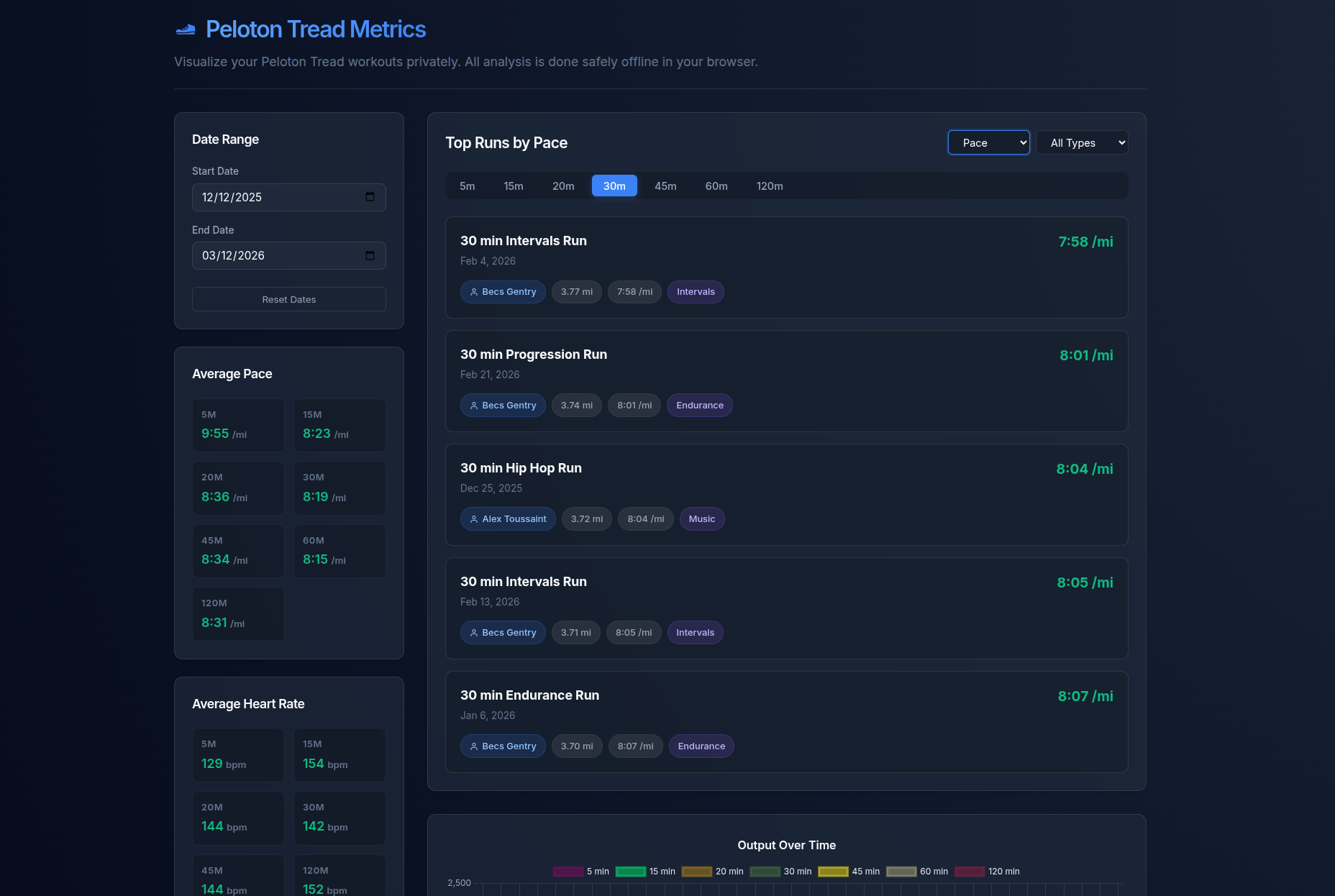Click the 5M average pace tile 9:55

(x=238, y=425)
